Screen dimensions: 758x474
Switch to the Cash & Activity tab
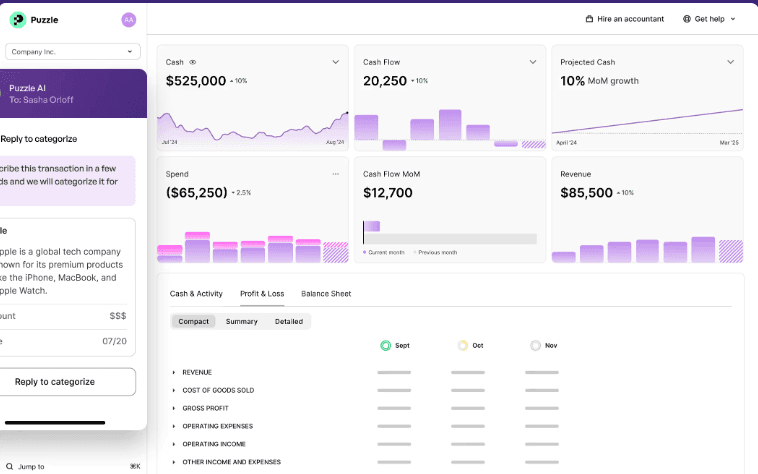click(x=196, y=294)
